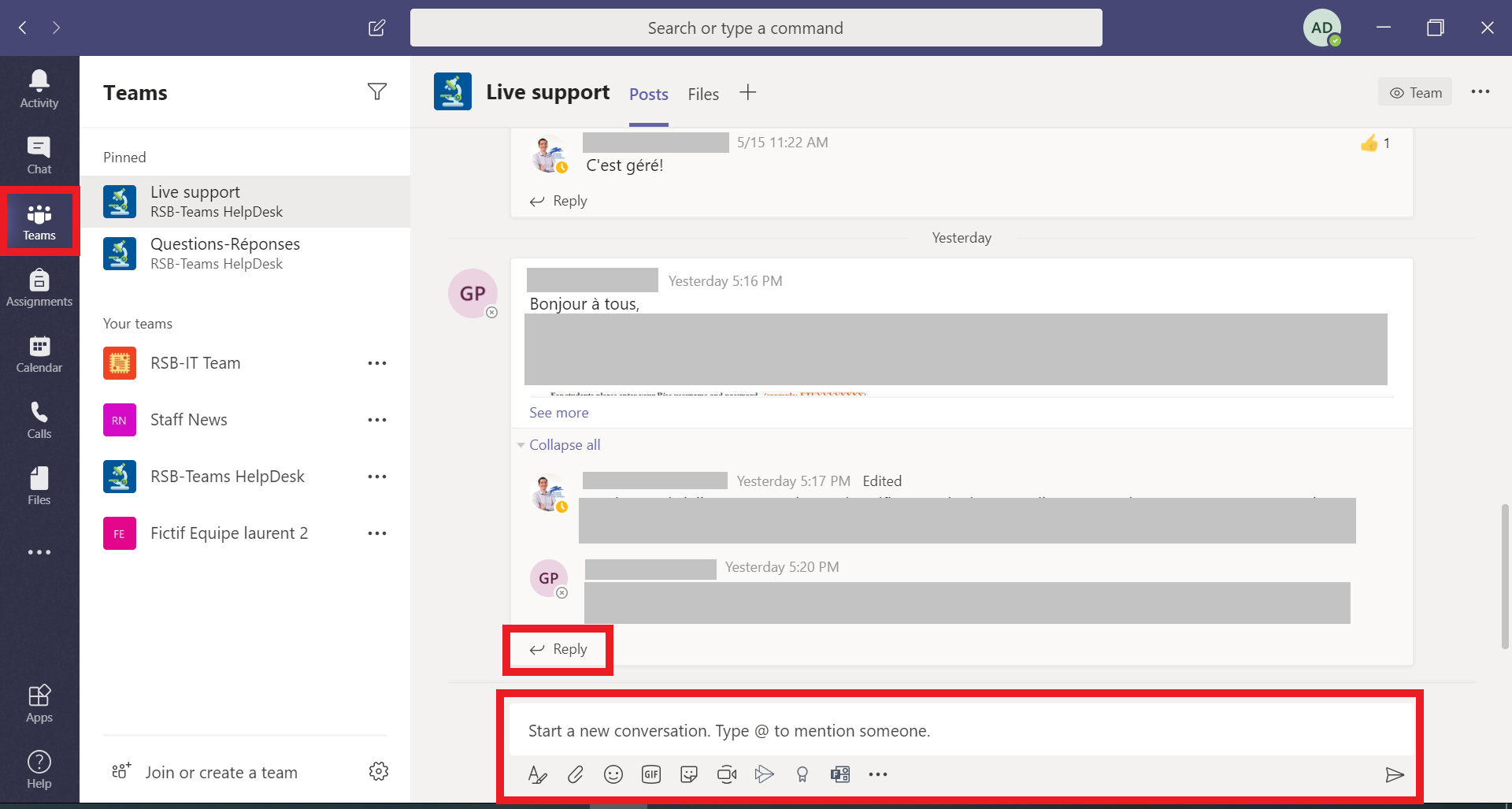Go back with the left arrow
This screenshot has height=809, width=1512.
pyautogui.click(x=23, y=28)
